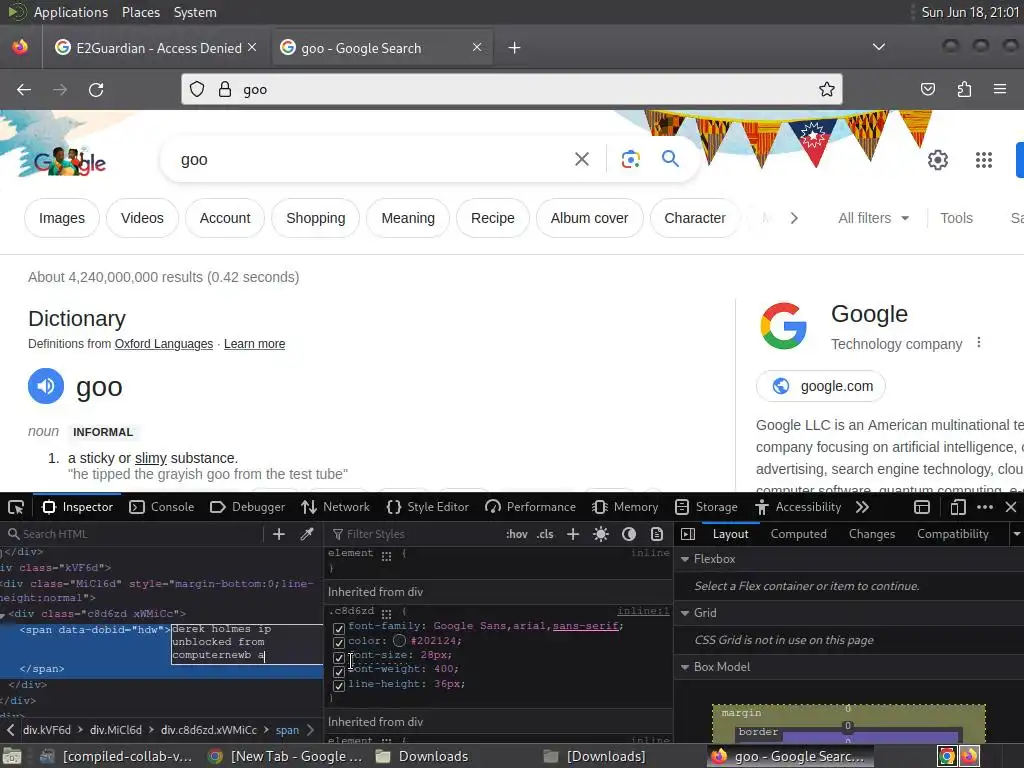
Task: Filter results by Videos
Action: pos(142,218)
